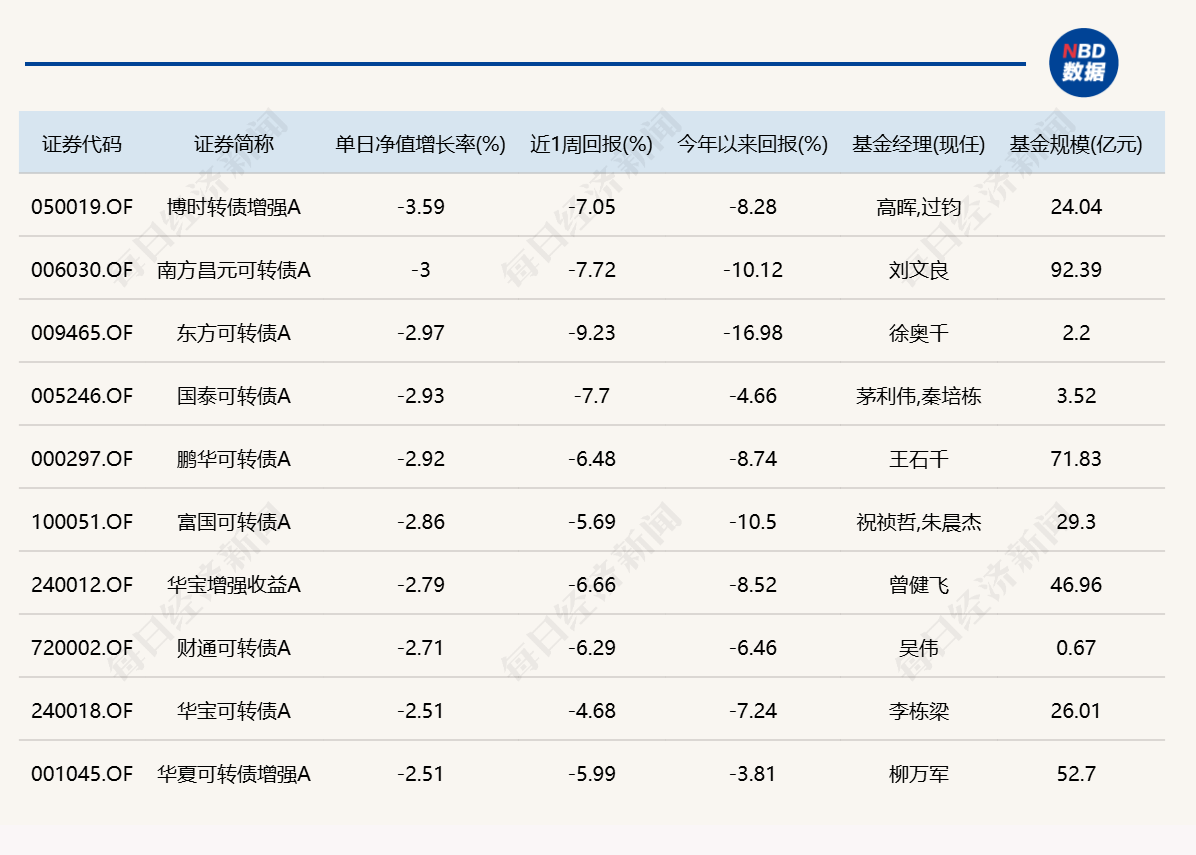Click daily growth value -2.93
This screenshot has height=855, width=1196.
coord(420,396)
